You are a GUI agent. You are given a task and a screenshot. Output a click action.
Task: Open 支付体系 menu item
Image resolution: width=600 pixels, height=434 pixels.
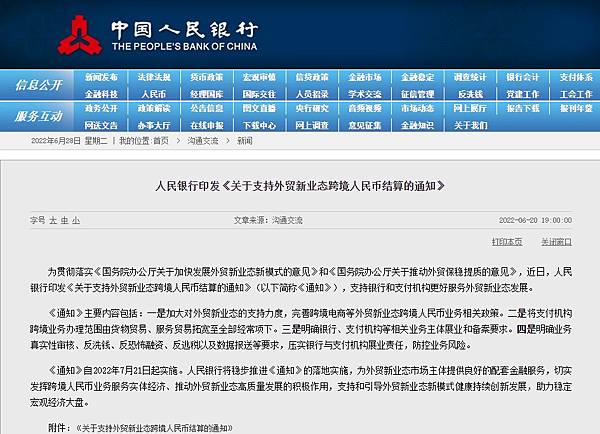click(x=576, y=77)
